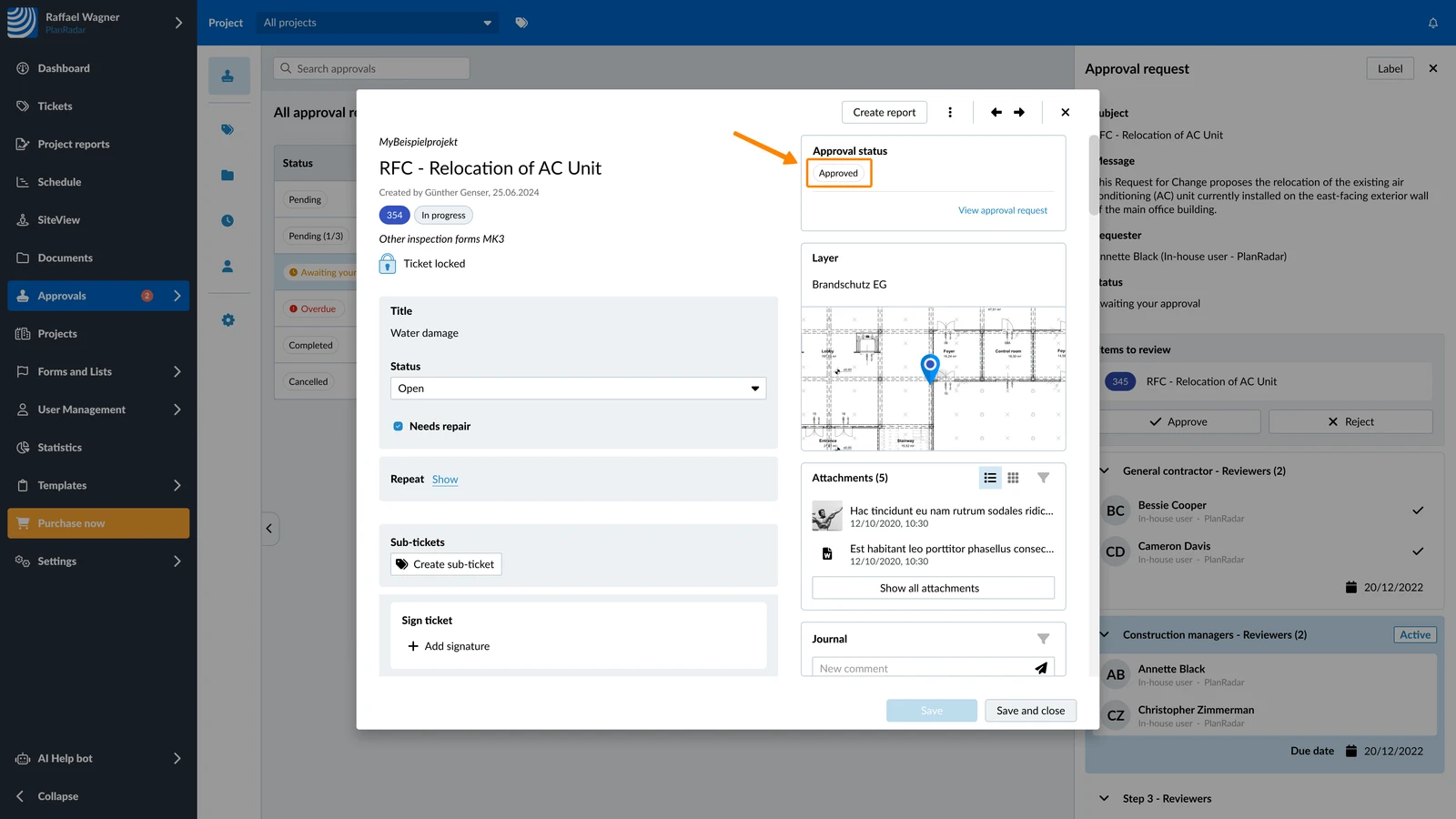The image size is (1456, 819).
Task: Close the Approval request panel
Action: coord(1433,68)
